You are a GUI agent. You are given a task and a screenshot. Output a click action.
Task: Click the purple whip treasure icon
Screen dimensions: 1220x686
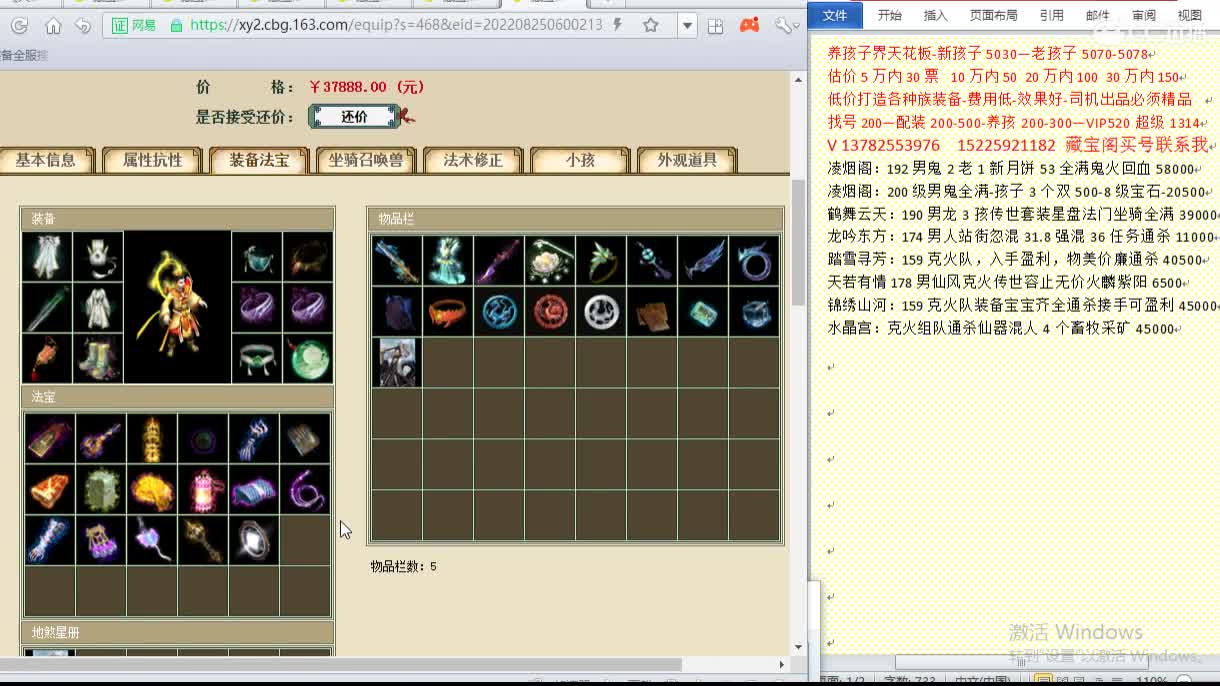click(x=305, y=489)
